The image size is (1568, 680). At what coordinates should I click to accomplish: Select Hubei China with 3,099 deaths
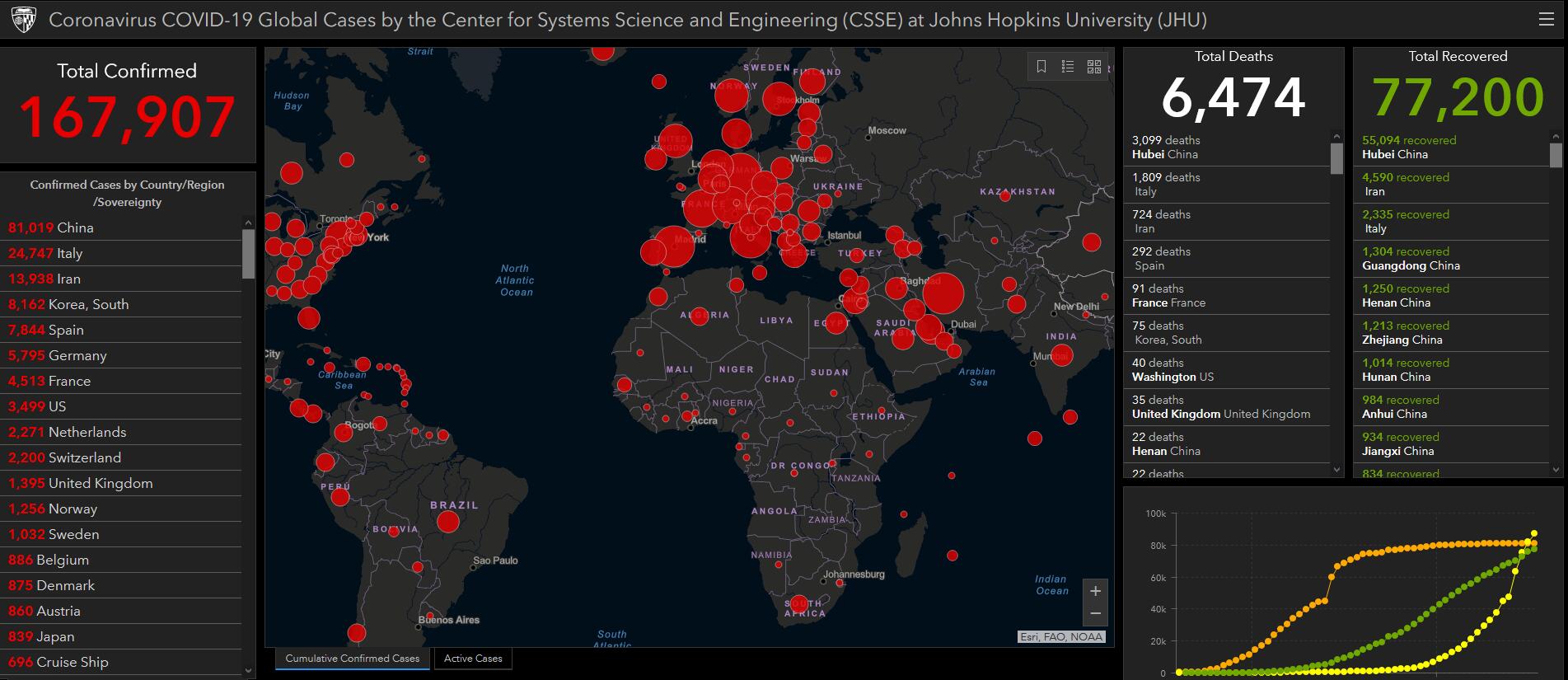tap(1227, 148)
